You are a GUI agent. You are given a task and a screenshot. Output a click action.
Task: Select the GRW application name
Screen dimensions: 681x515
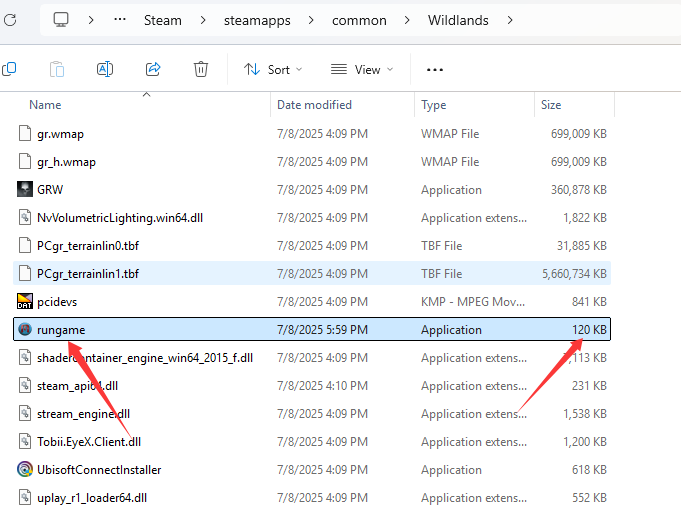pos(50,190)
